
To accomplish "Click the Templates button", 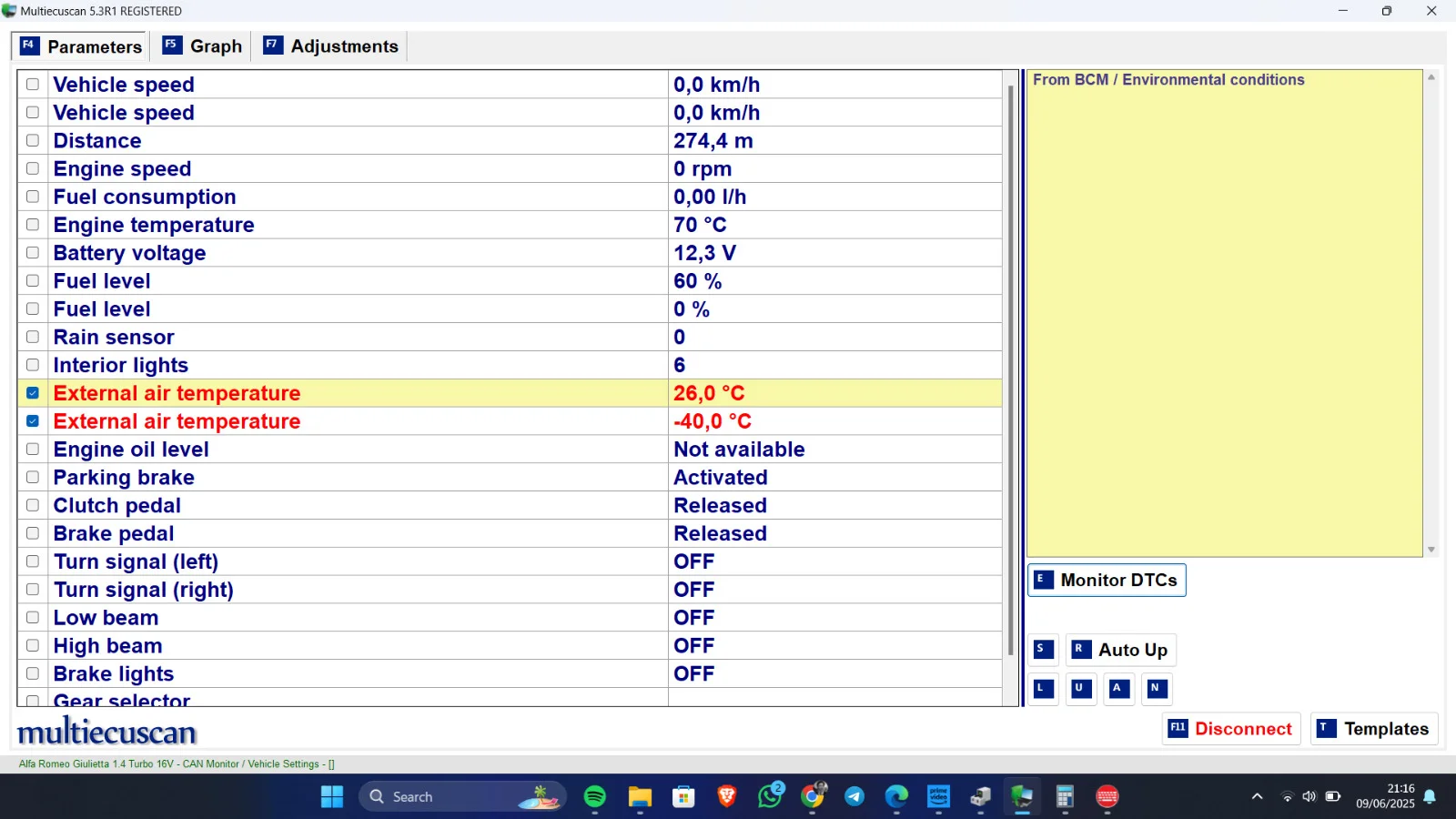I will [x=1374, y=729].
